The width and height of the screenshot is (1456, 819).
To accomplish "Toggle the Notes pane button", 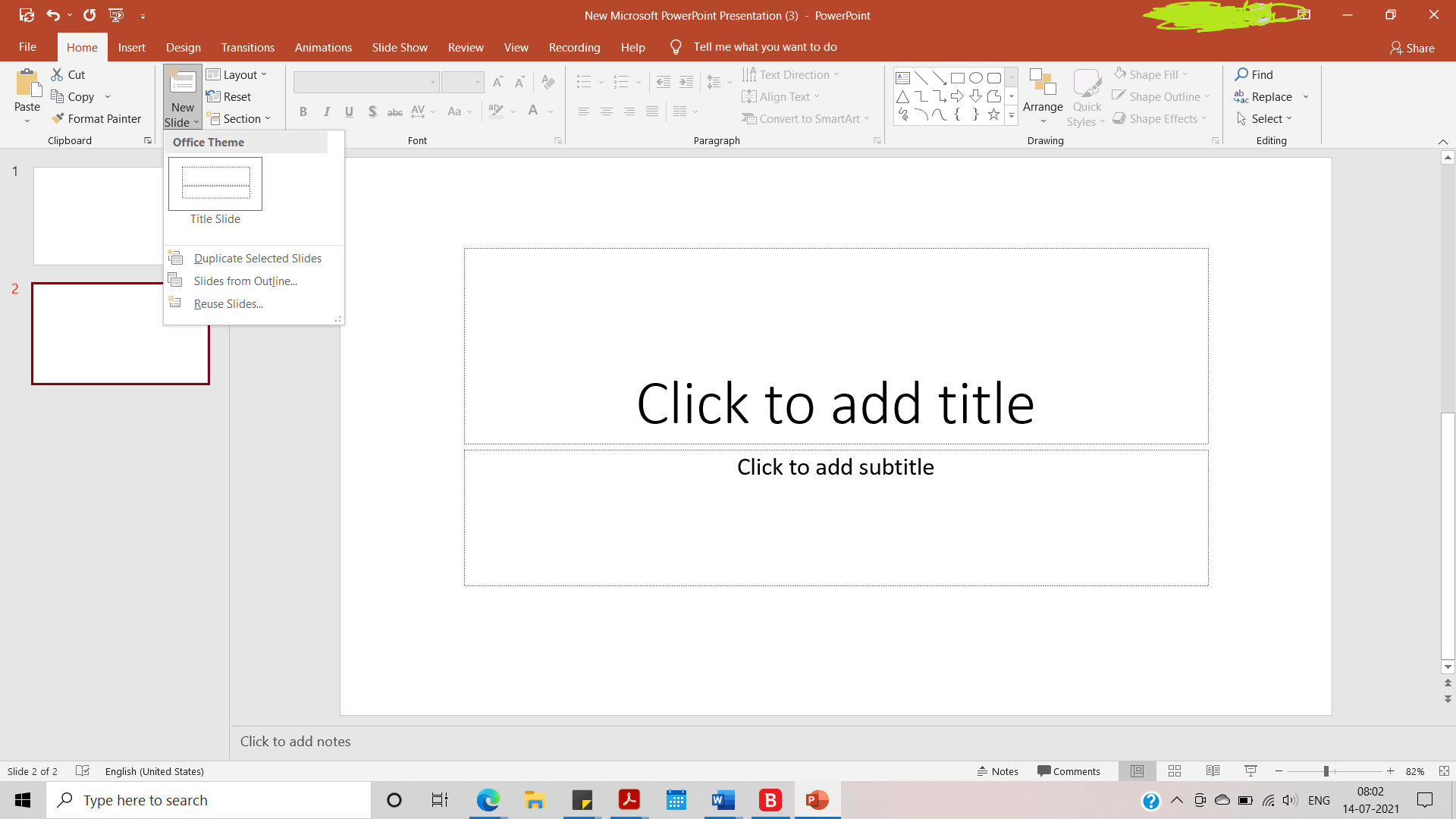I will pos(998,771).
